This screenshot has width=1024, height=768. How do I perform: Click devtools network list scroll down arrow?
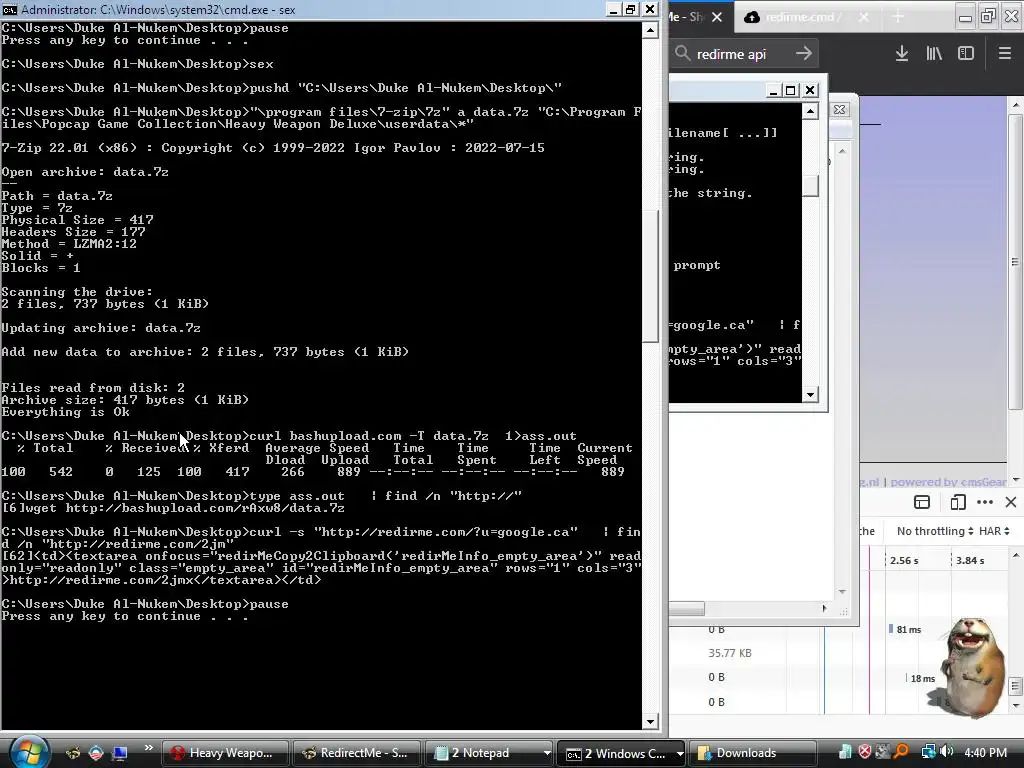[1016, 705]
